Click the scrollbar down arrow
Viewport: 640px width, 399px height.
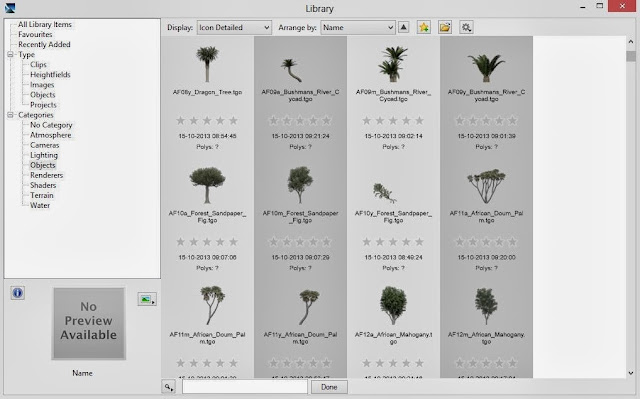[x=631, y=373]
